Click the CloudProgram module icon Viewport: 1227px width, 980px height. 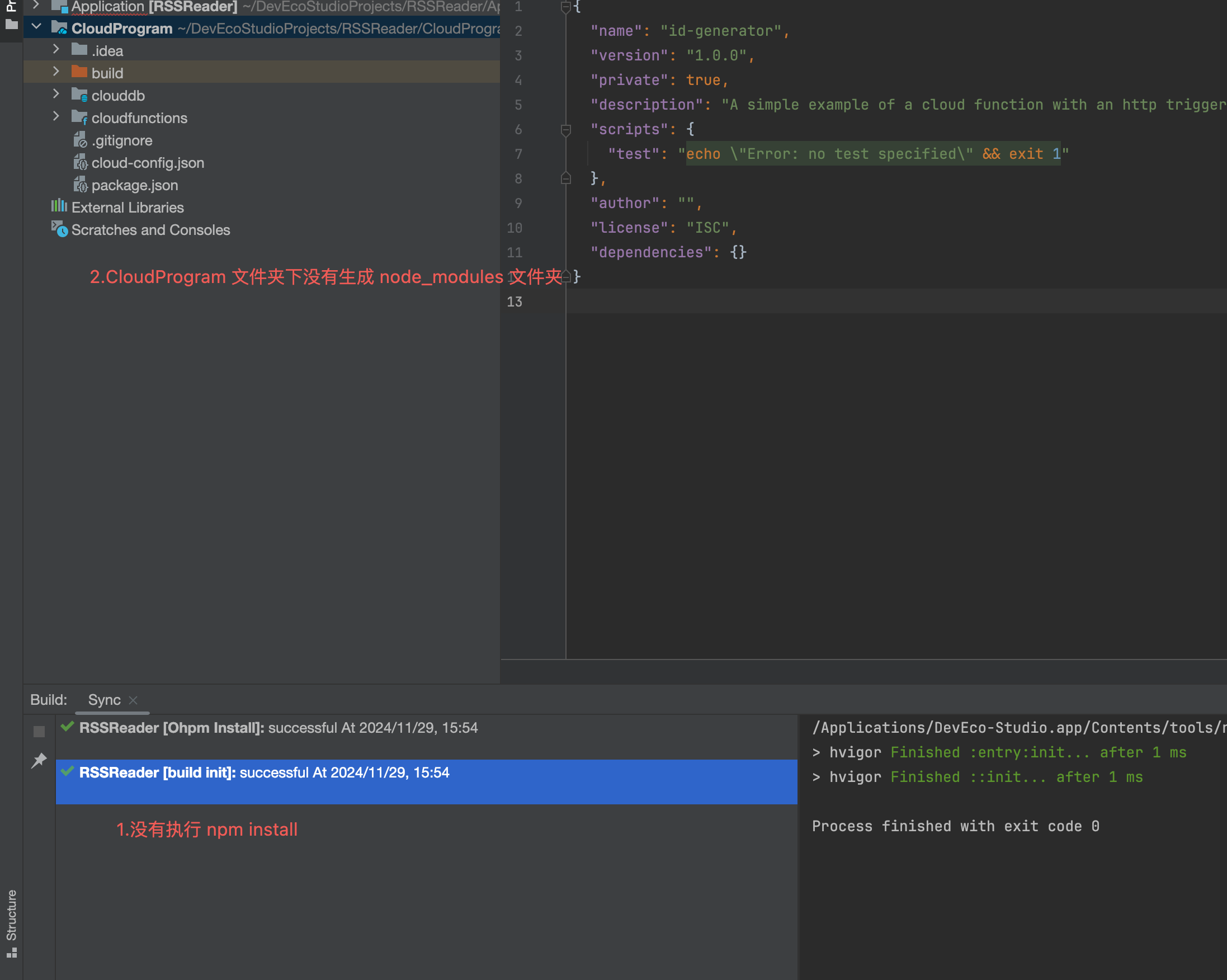tap(59, 28)
